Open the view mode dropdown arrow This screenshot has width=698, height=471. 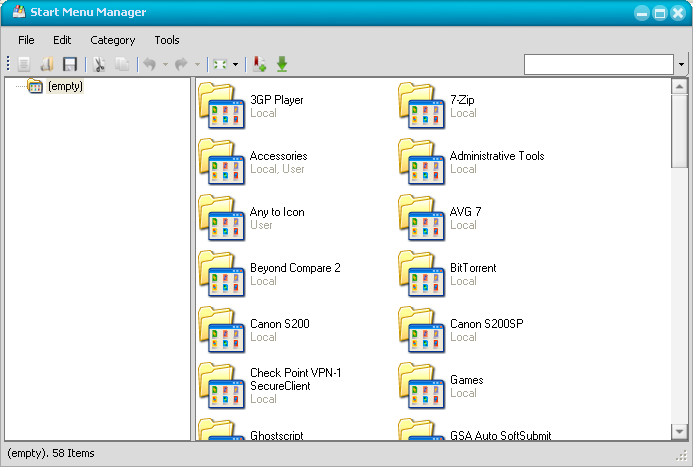coord(235,65)
